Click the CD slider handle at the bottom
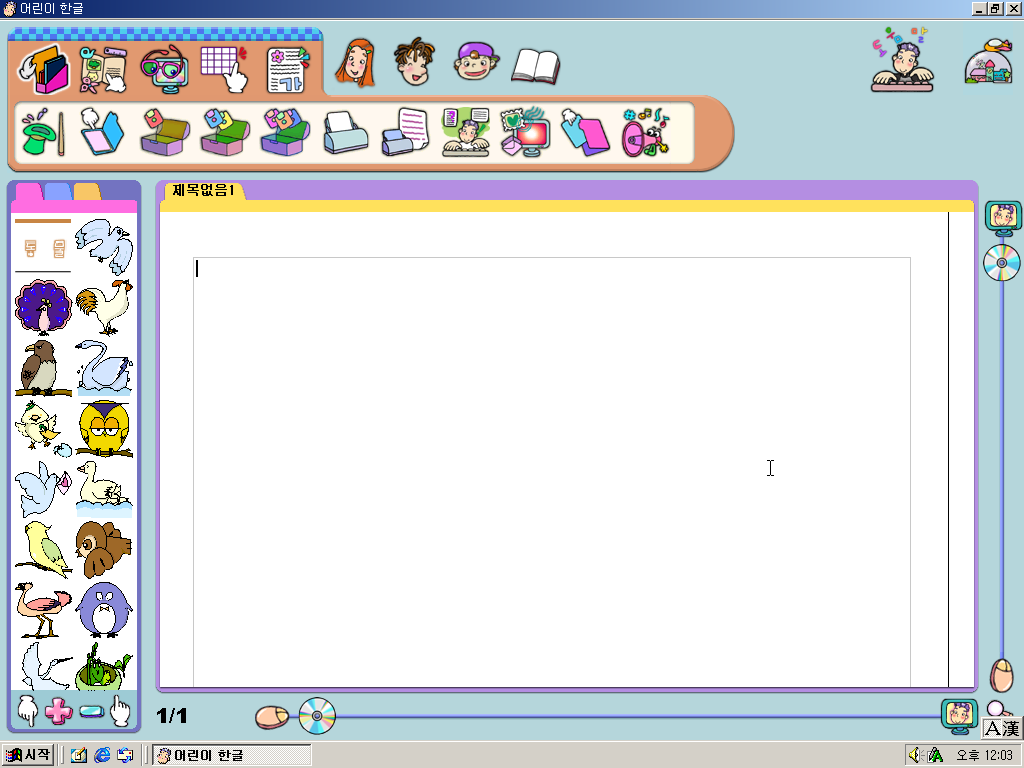 point(317,716)
